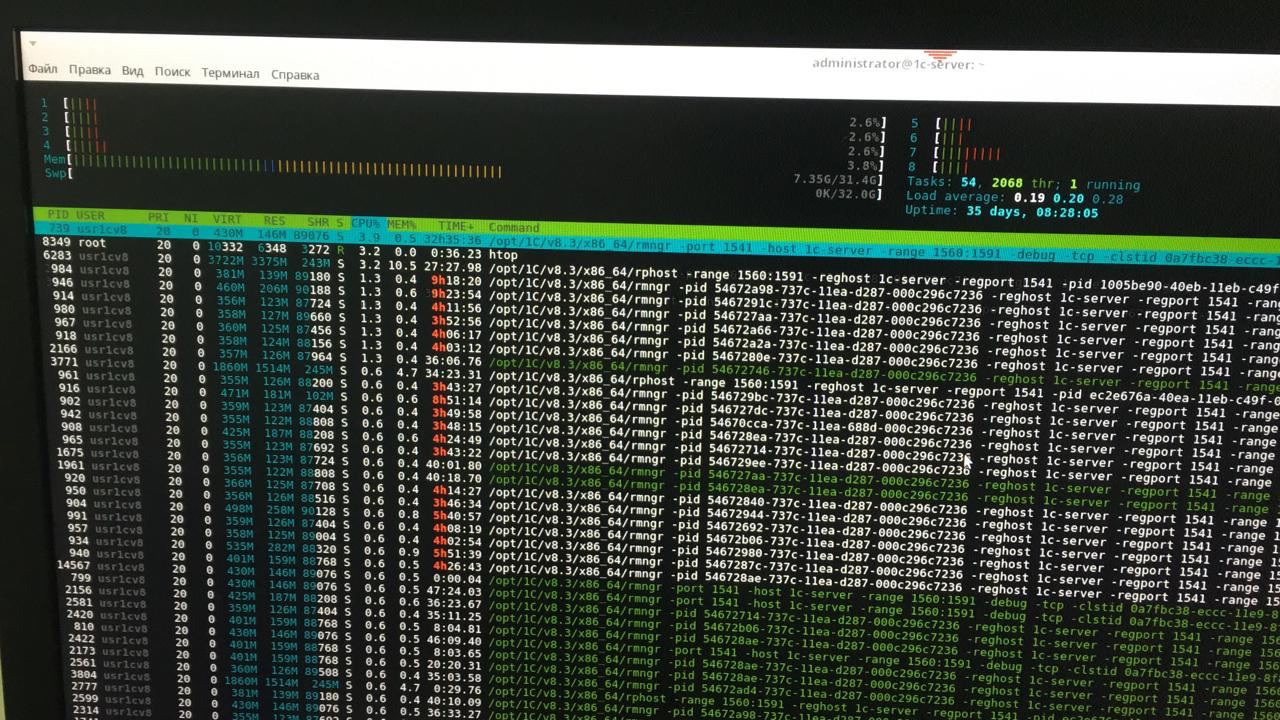Viewport: 1280px width, 720px height.
Task: Open the Поиск menu
Action: [x=173, y=73]
